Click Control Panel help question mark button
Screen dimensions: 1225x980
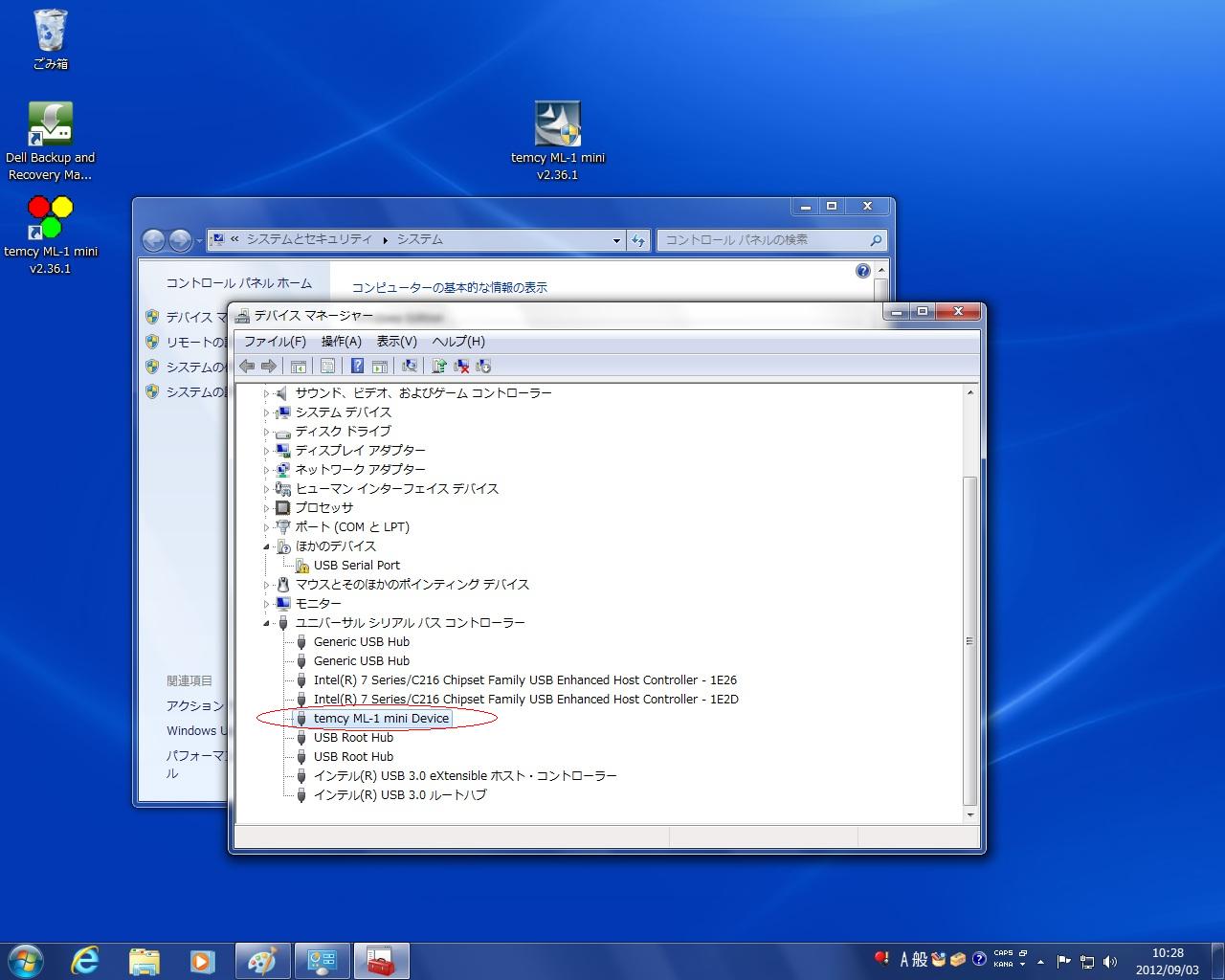[x=863, y=272]
